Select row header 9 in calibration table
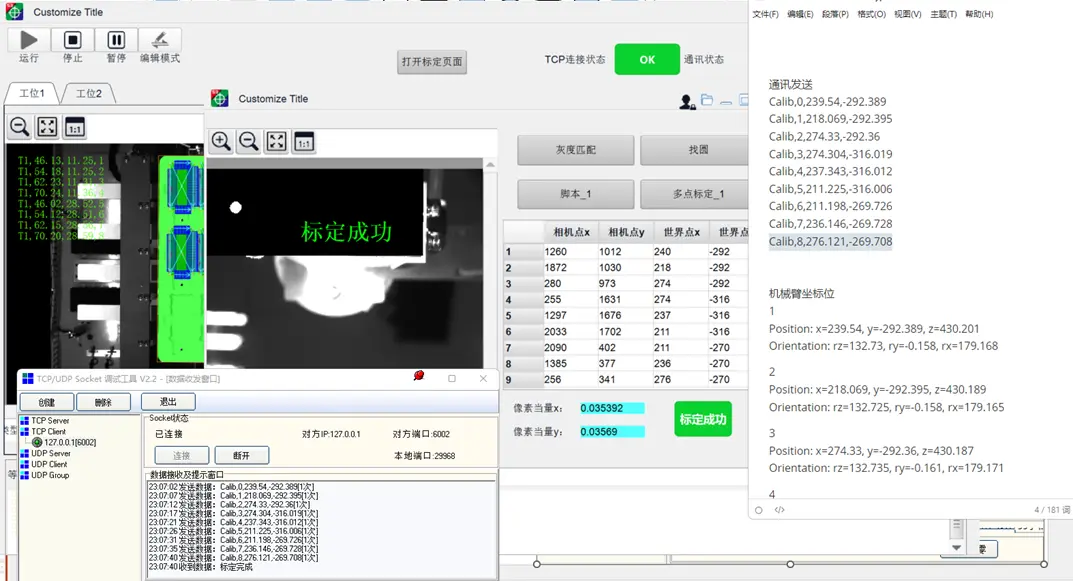This screenshot has width=1073, height=581. point(523,379)
